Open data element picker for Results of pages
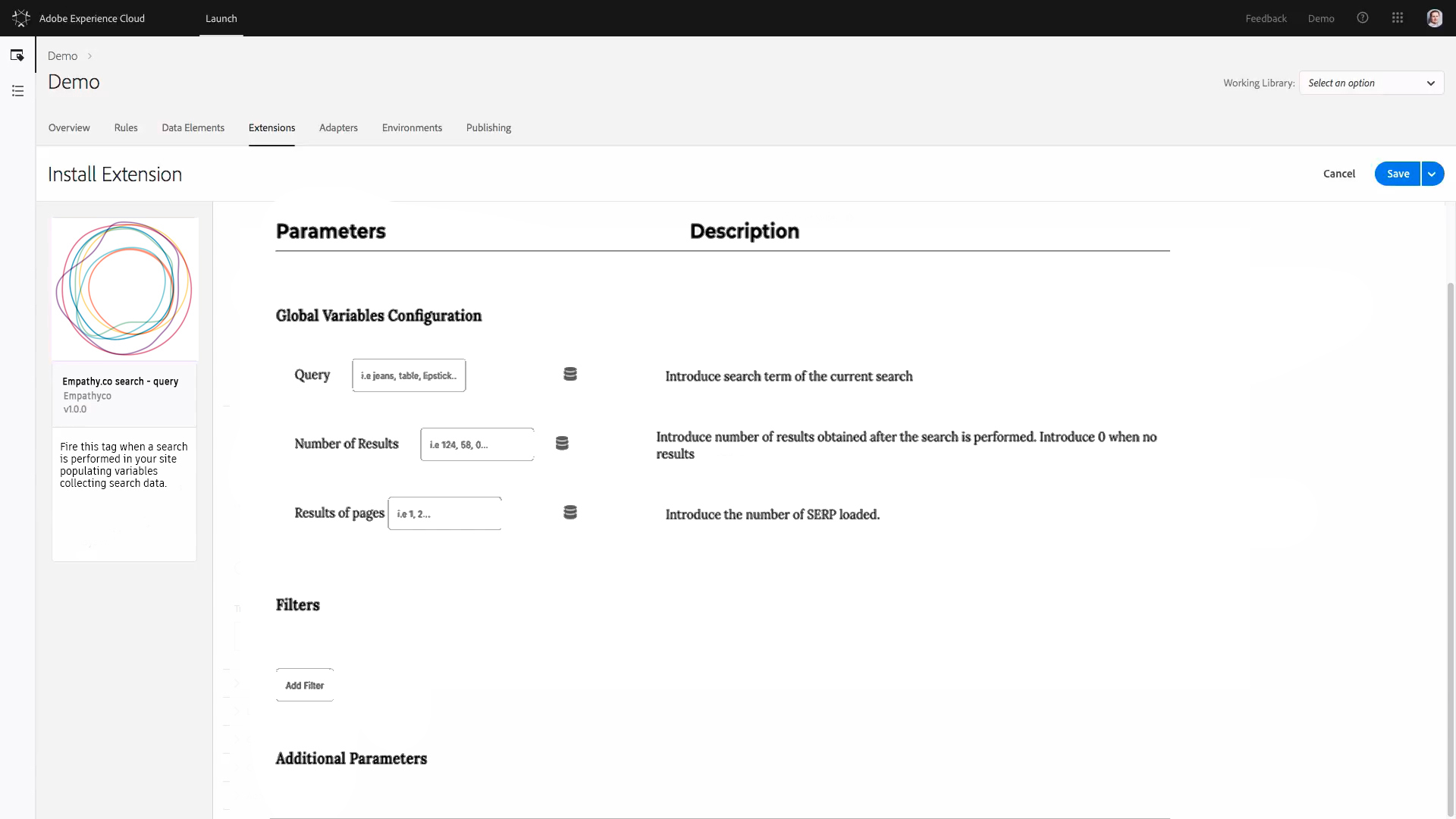Screen dimensions: 1456x819 570,513
